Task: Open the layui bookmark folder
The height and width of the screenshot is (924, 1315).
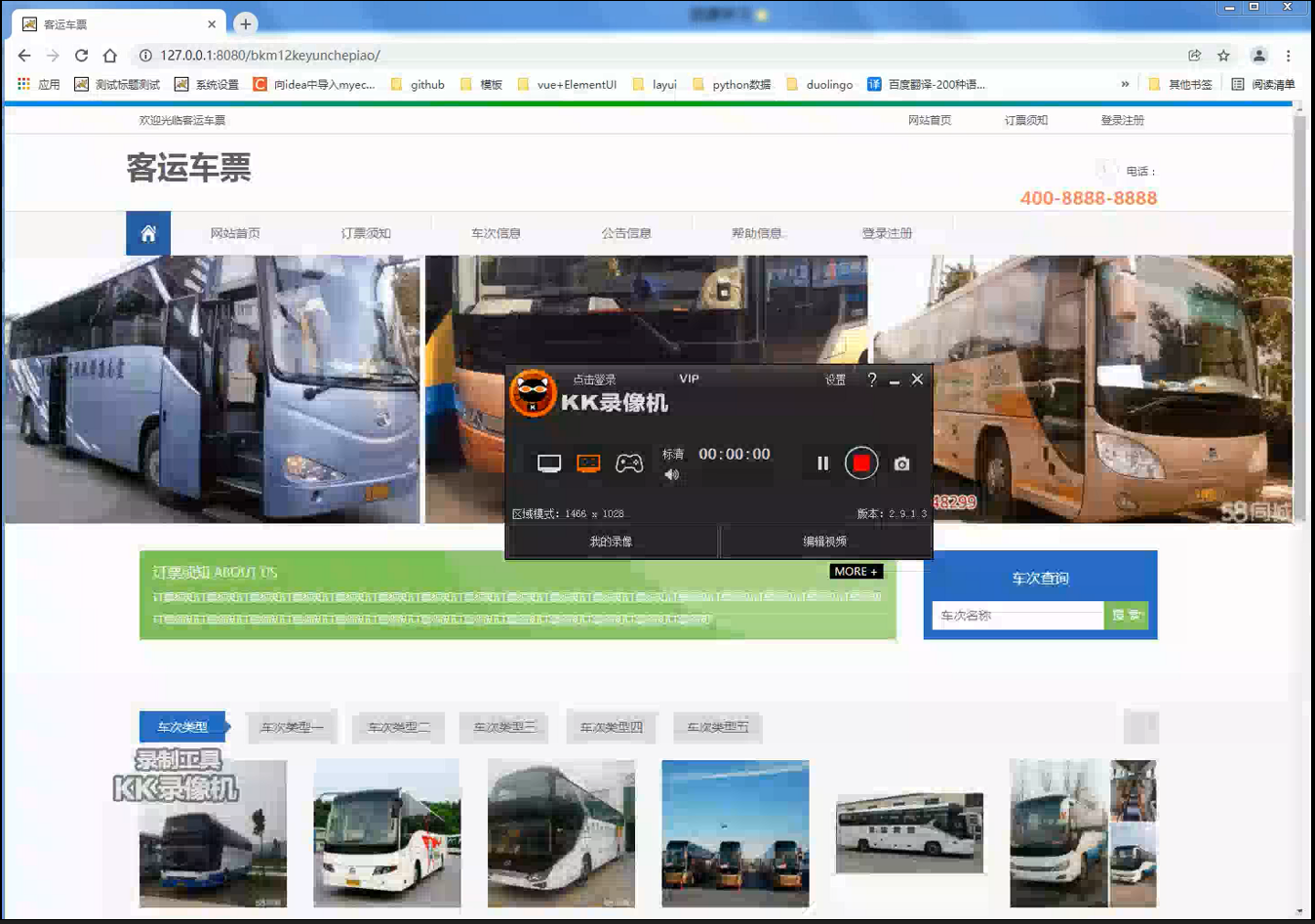Action: click(655, 85)
